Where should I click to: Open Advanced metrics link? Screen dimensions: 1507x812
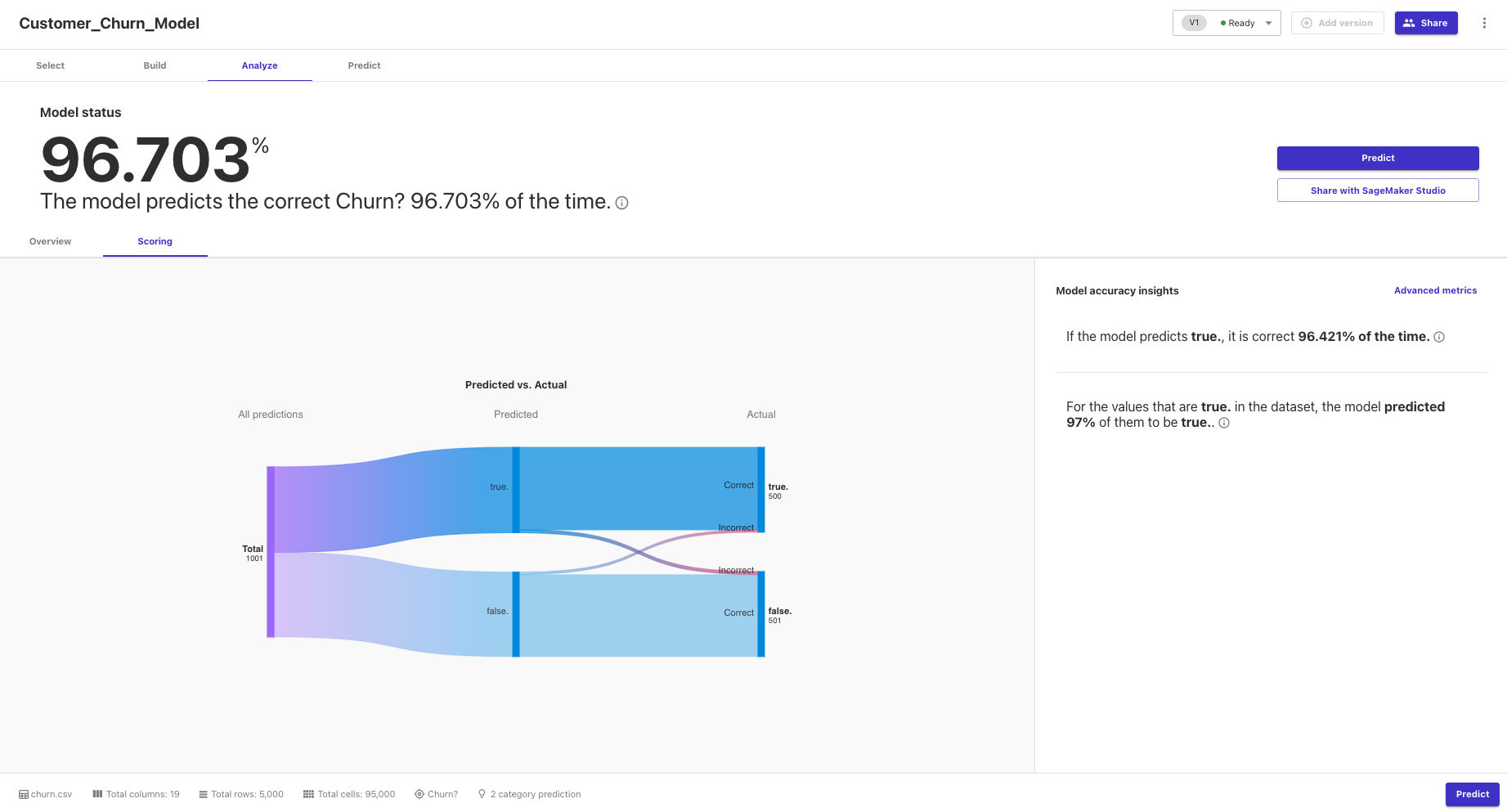(x=1435, y=290)
